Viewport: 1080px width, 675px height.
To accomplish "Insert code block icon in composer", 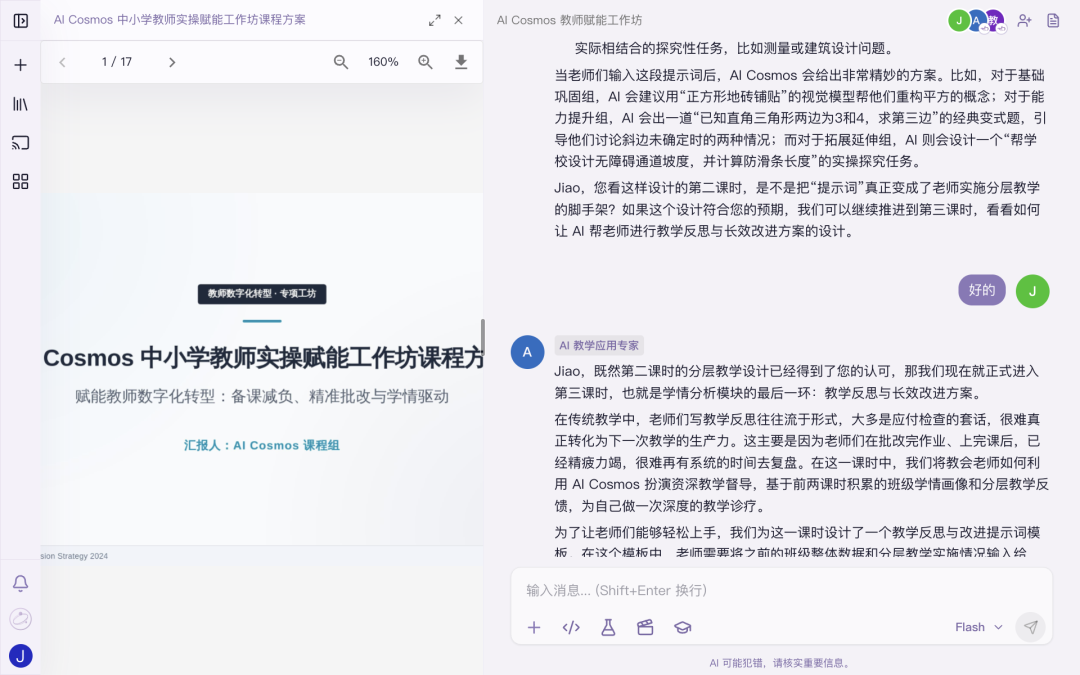I will coord(571,627).
